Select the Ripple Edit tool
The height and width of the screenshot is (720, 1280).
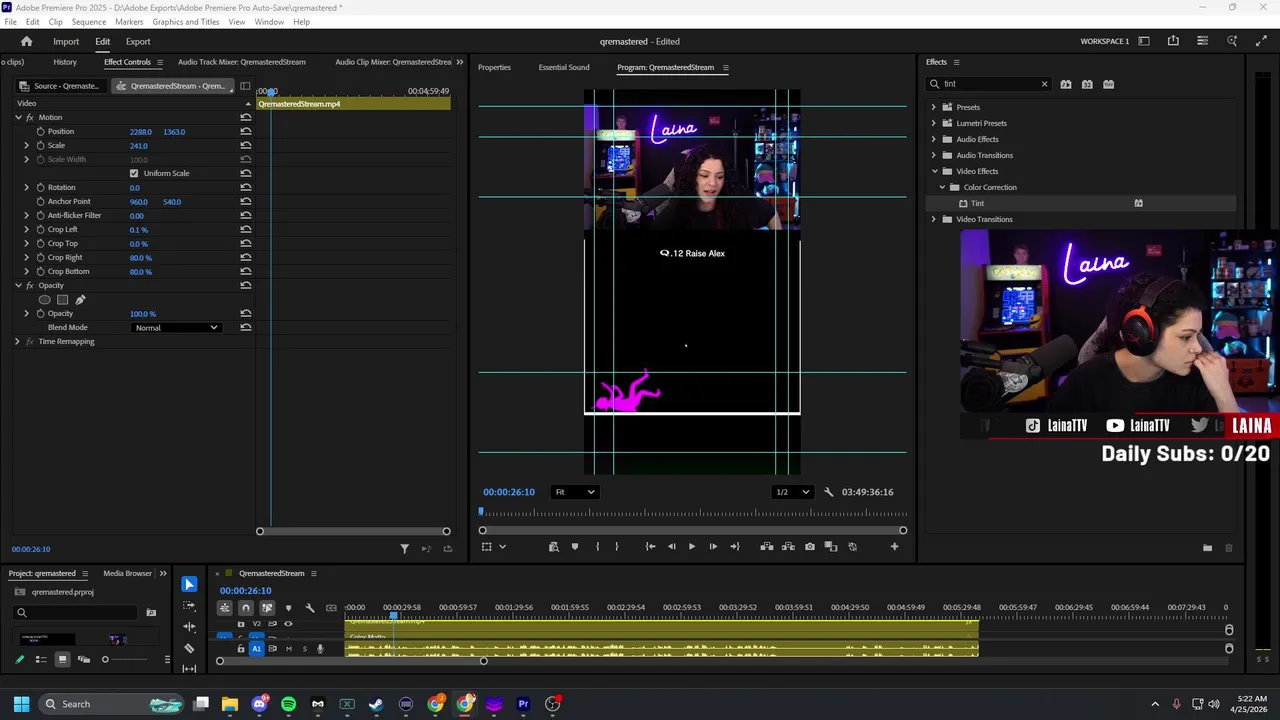coord(189,627)
